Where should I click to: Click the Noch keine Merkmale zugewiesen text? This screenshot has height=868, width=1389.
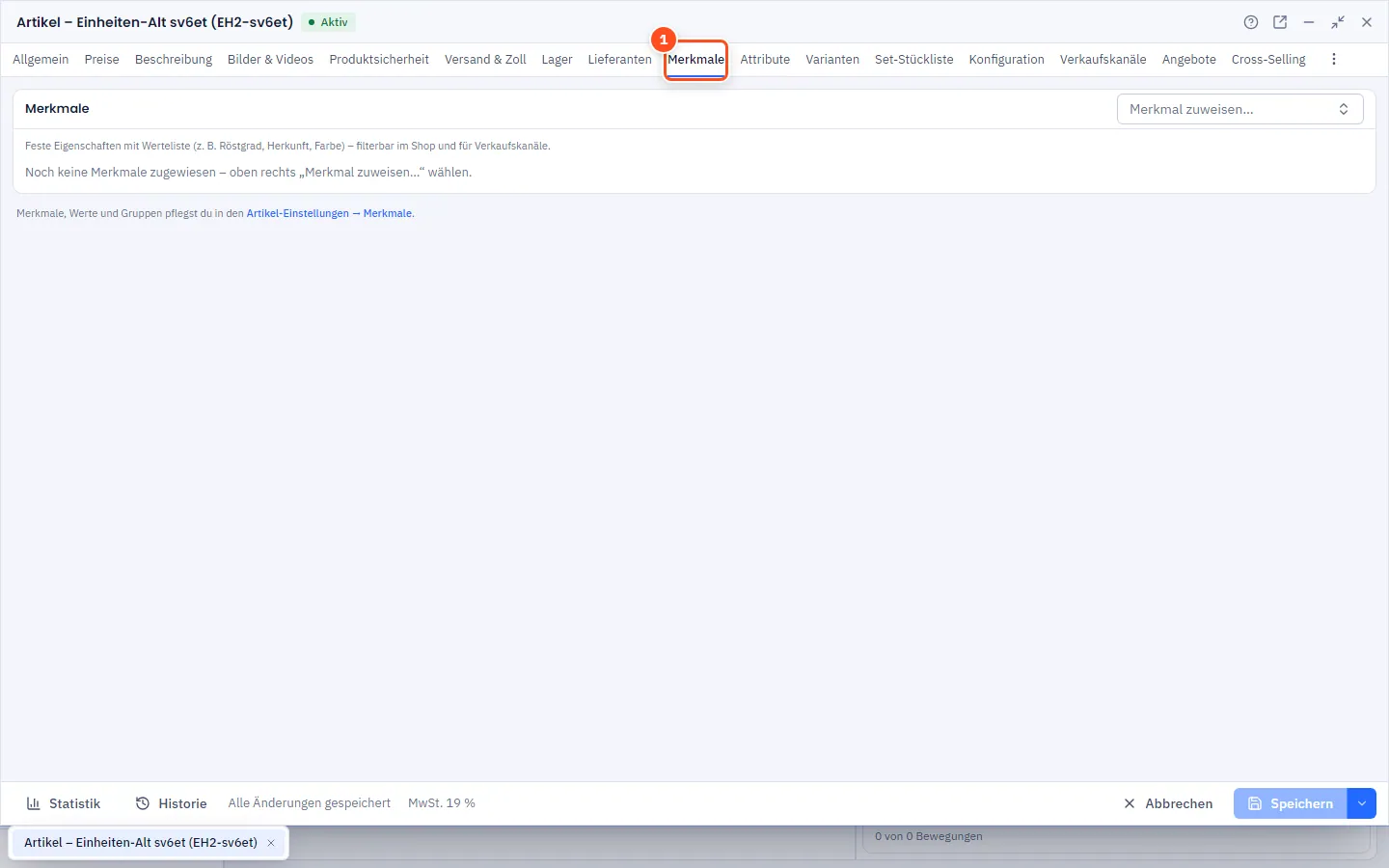pos(248,173)
